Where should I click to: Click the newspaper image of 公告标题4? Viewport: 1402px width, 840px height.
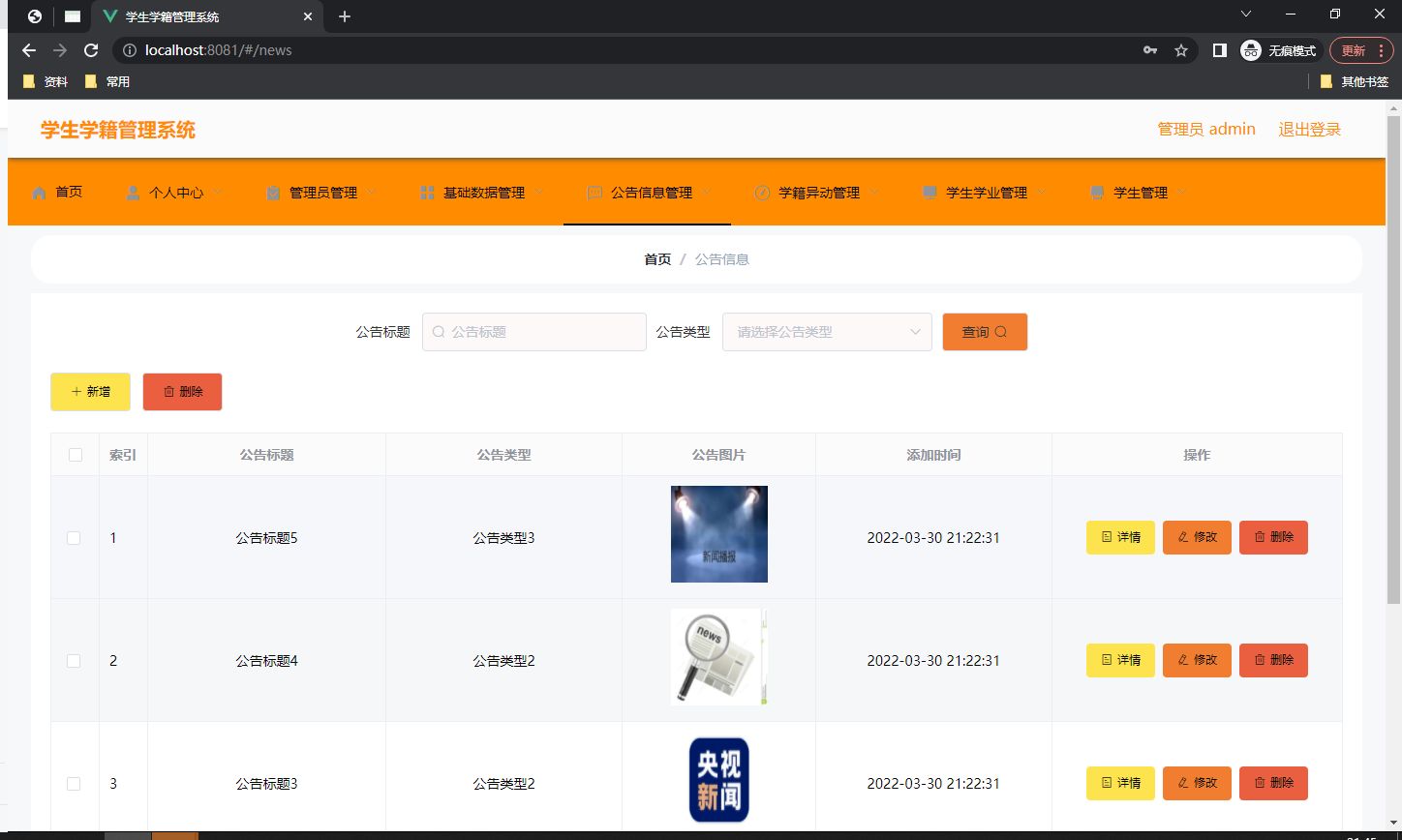[719, 657]
